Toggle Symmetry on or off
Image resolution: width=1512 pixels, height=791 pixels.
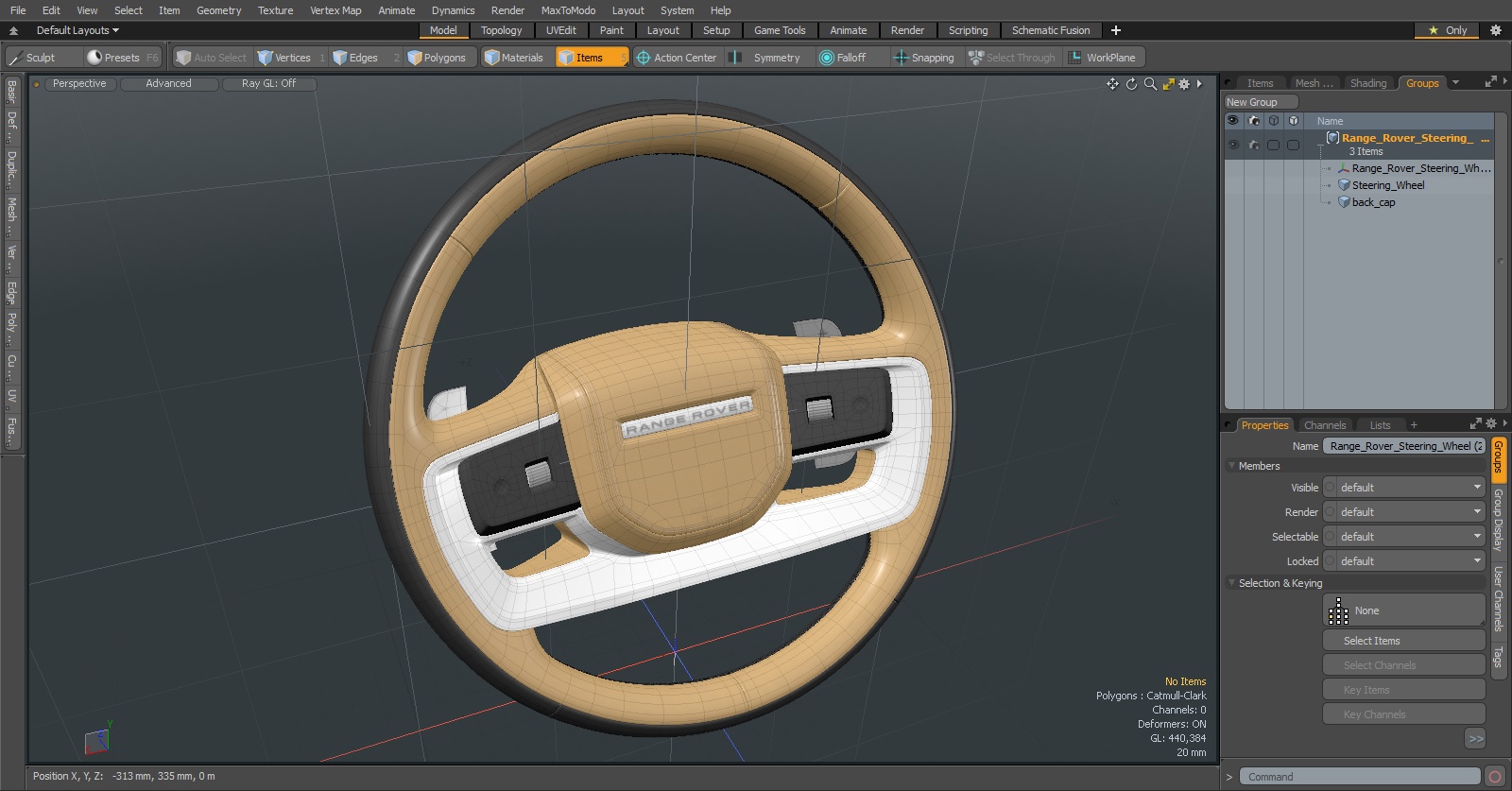point(765,58)
